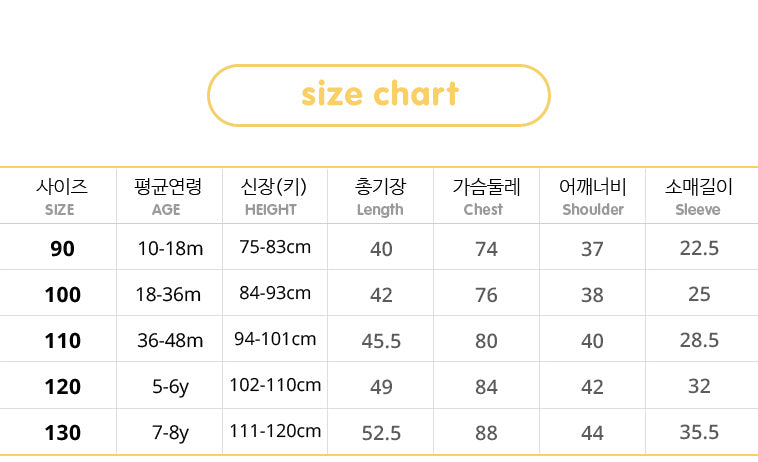
Task: Select the size 120 row label
Action: coord(62,386)
